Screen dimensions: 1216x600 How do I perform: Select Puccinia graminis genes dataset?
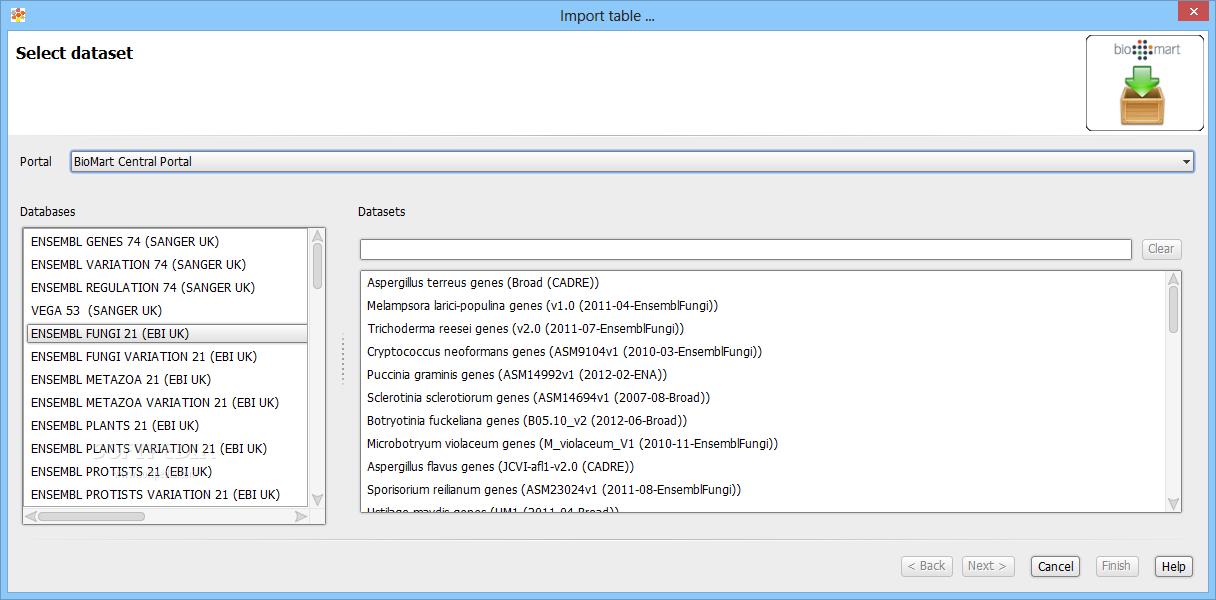[762, 375]
